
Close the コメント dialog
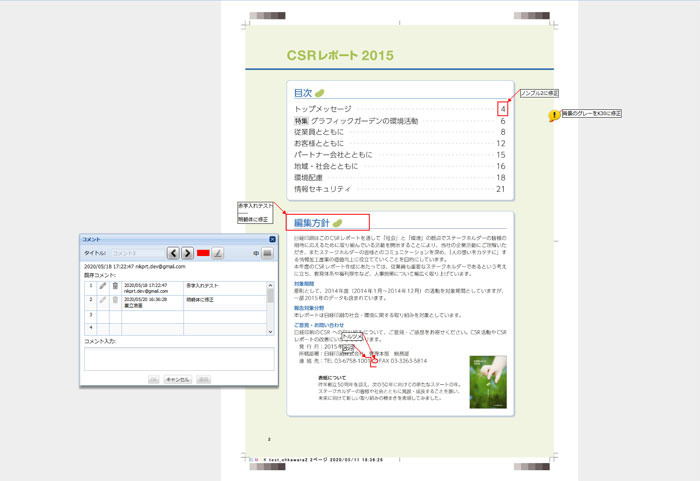tap(272, 239)
